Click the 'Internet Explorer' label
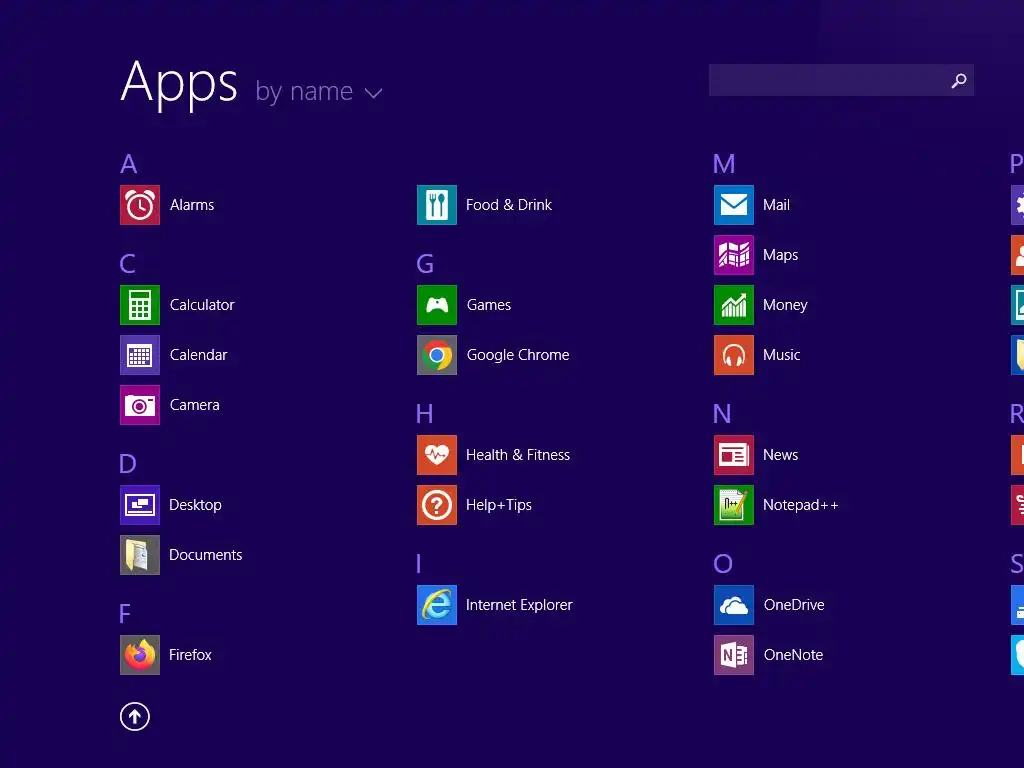 519,605
